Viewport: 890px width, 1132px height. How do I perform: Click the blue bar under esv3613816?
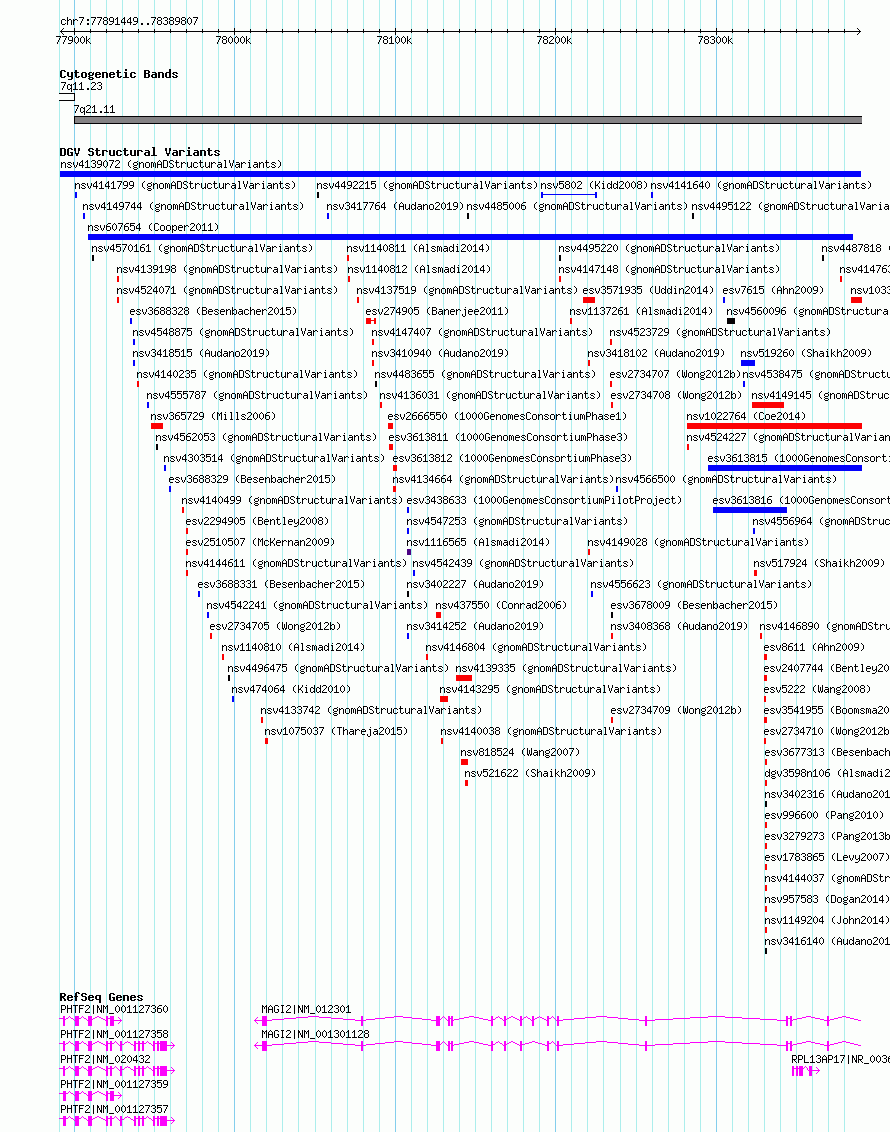750,510
